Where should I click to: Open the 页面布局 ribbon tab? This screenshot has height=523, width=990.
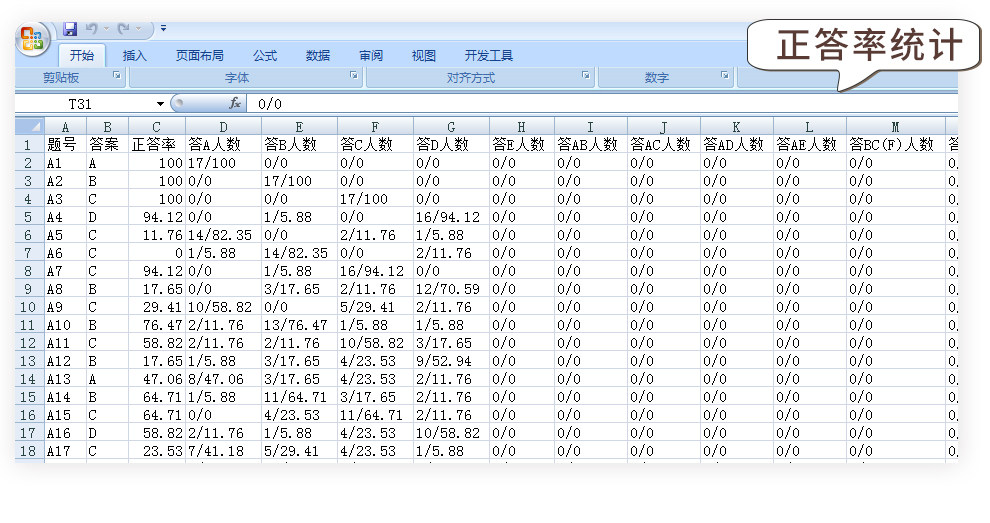(200, 56)
